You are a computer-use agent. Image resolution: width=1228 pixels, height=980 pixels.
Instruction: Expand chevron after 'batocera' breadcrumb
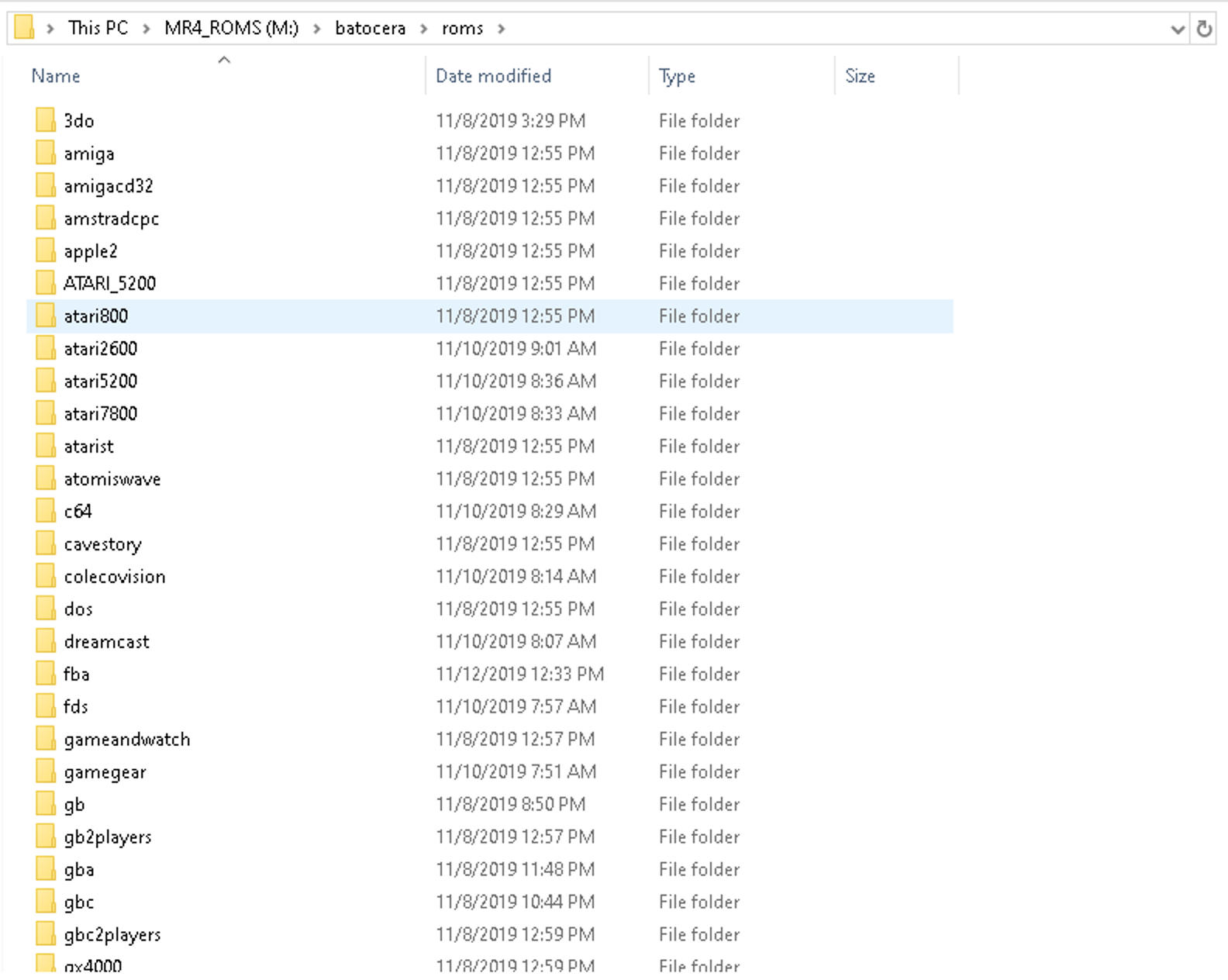423,29
